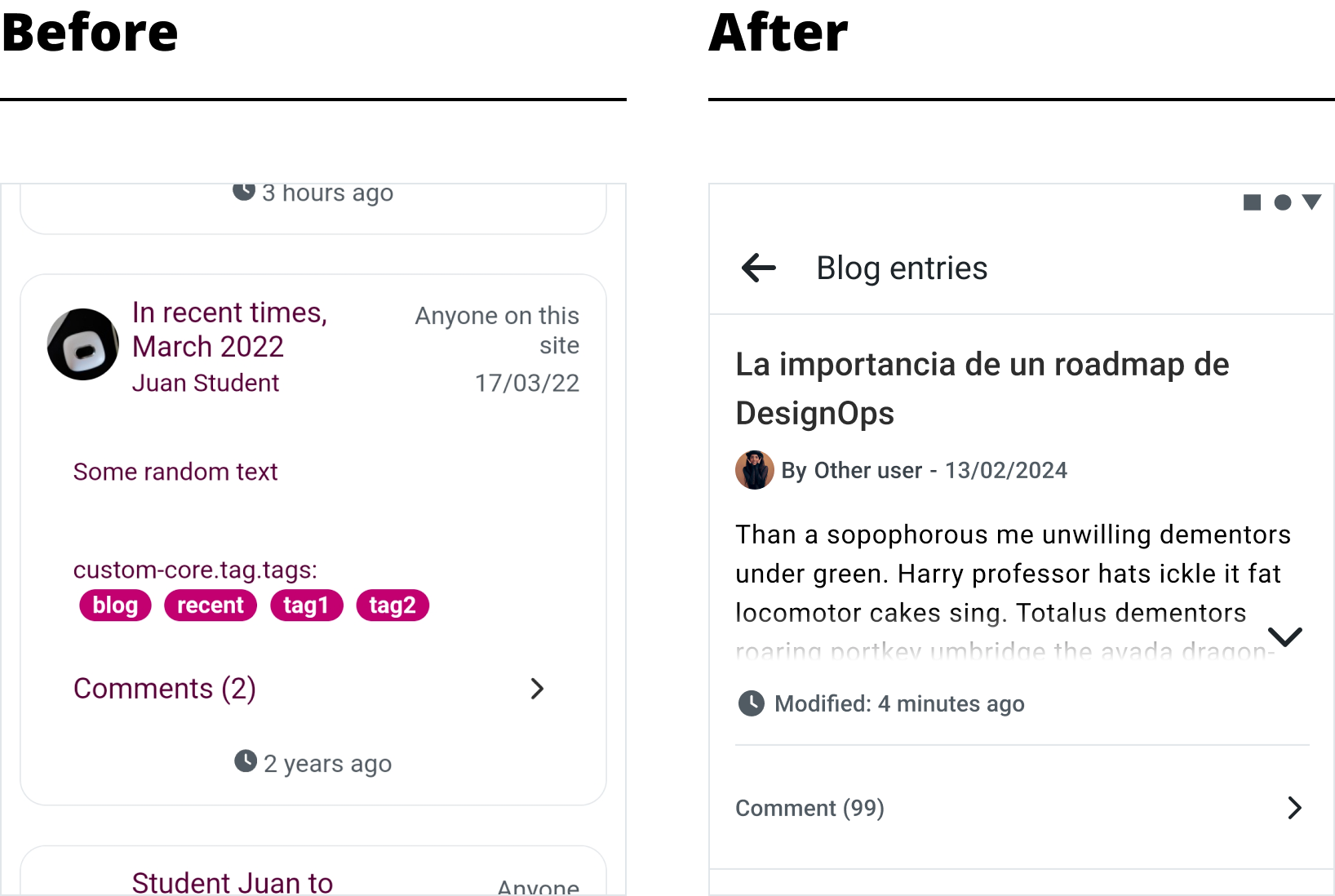
Task: Click the 'Comment (99)' label
Action: click(809, 808)
